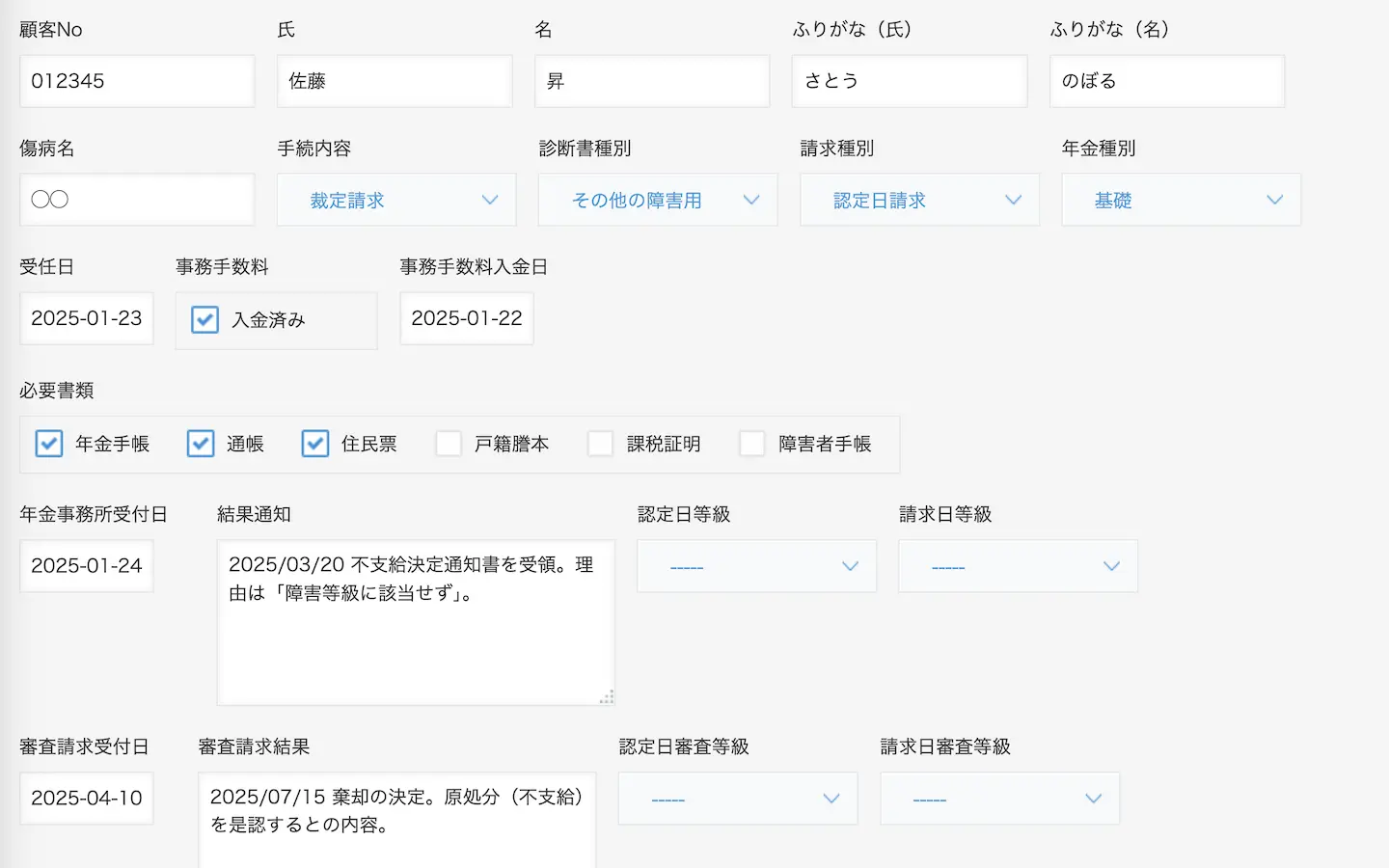
Task: Select a 認定日等級 value
Action: click(x=756, y=566)
